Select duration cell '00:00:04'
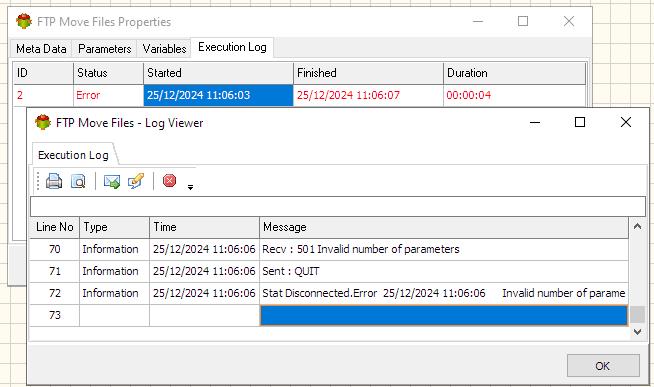This screenshot has height=387, width=654. click(x=514, y=95)
